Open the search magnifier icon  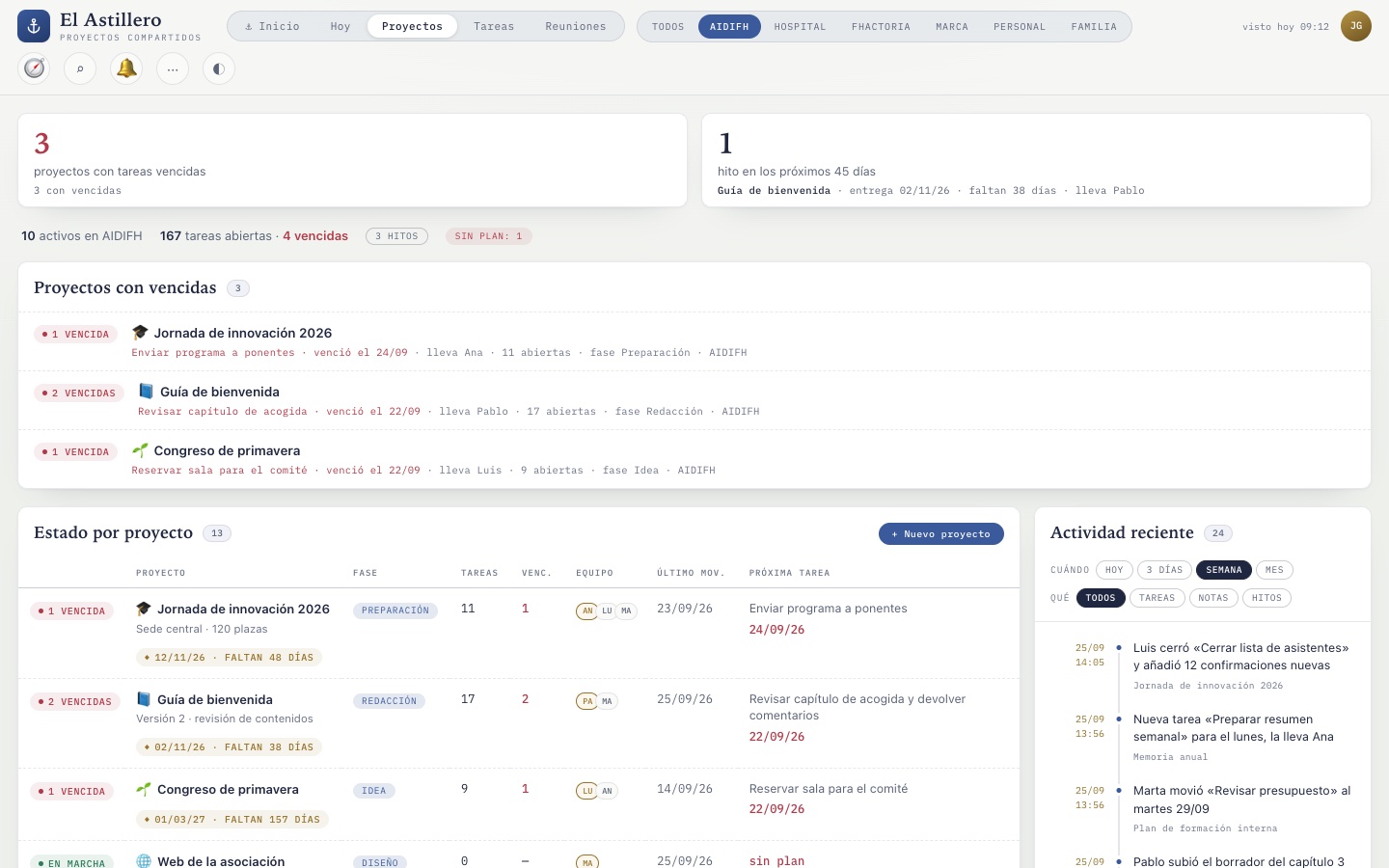pyautogui.click(x=80, y=68)
